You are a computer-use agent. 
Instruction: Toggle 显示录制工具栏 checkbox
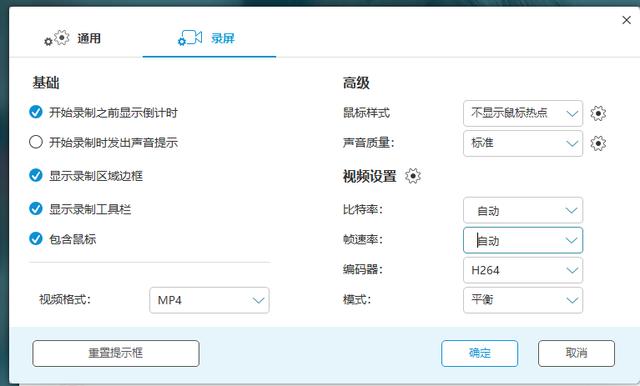click(36, 209)
